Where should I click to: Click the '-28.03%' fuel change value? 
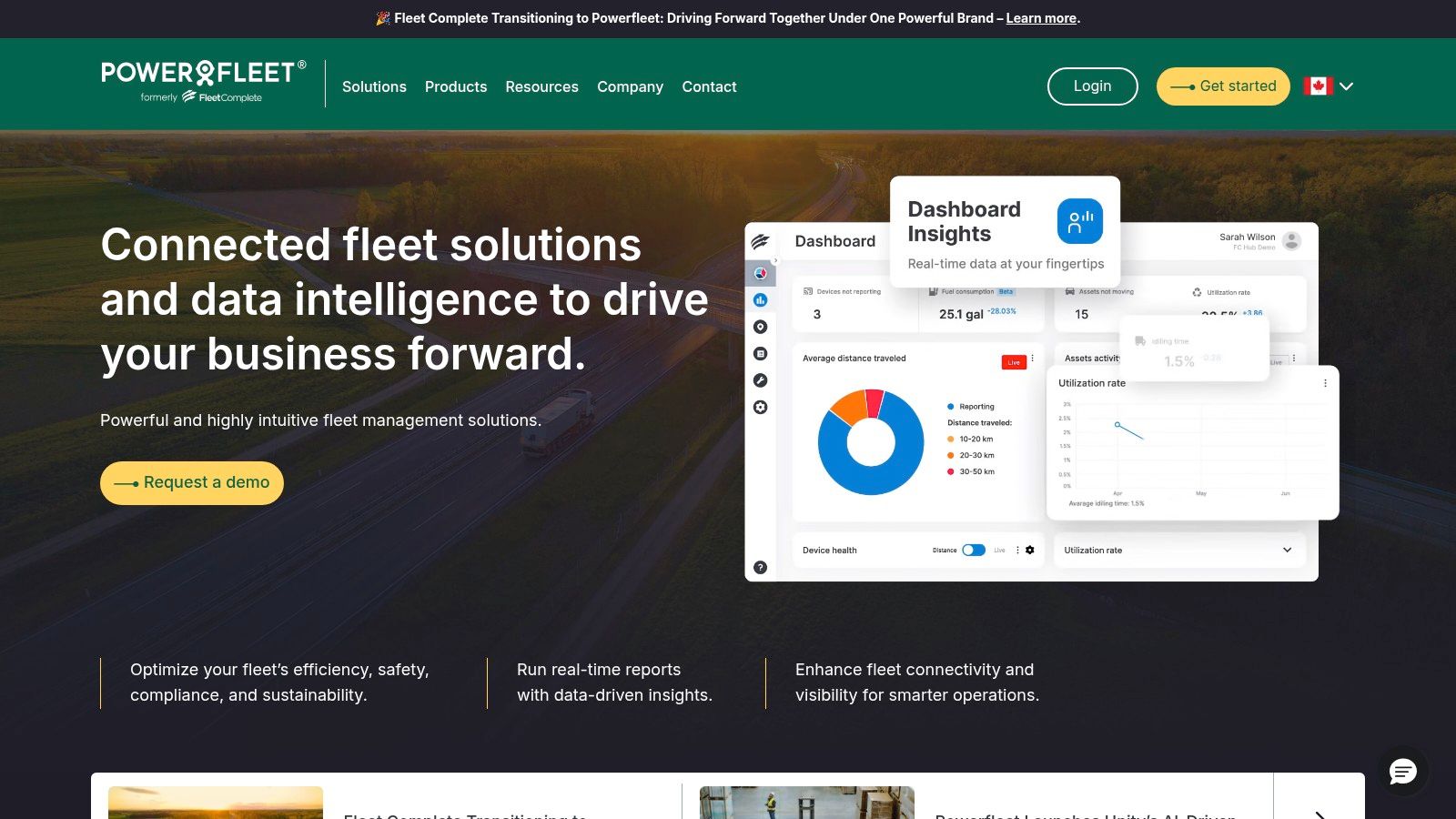click(1002, 311)
